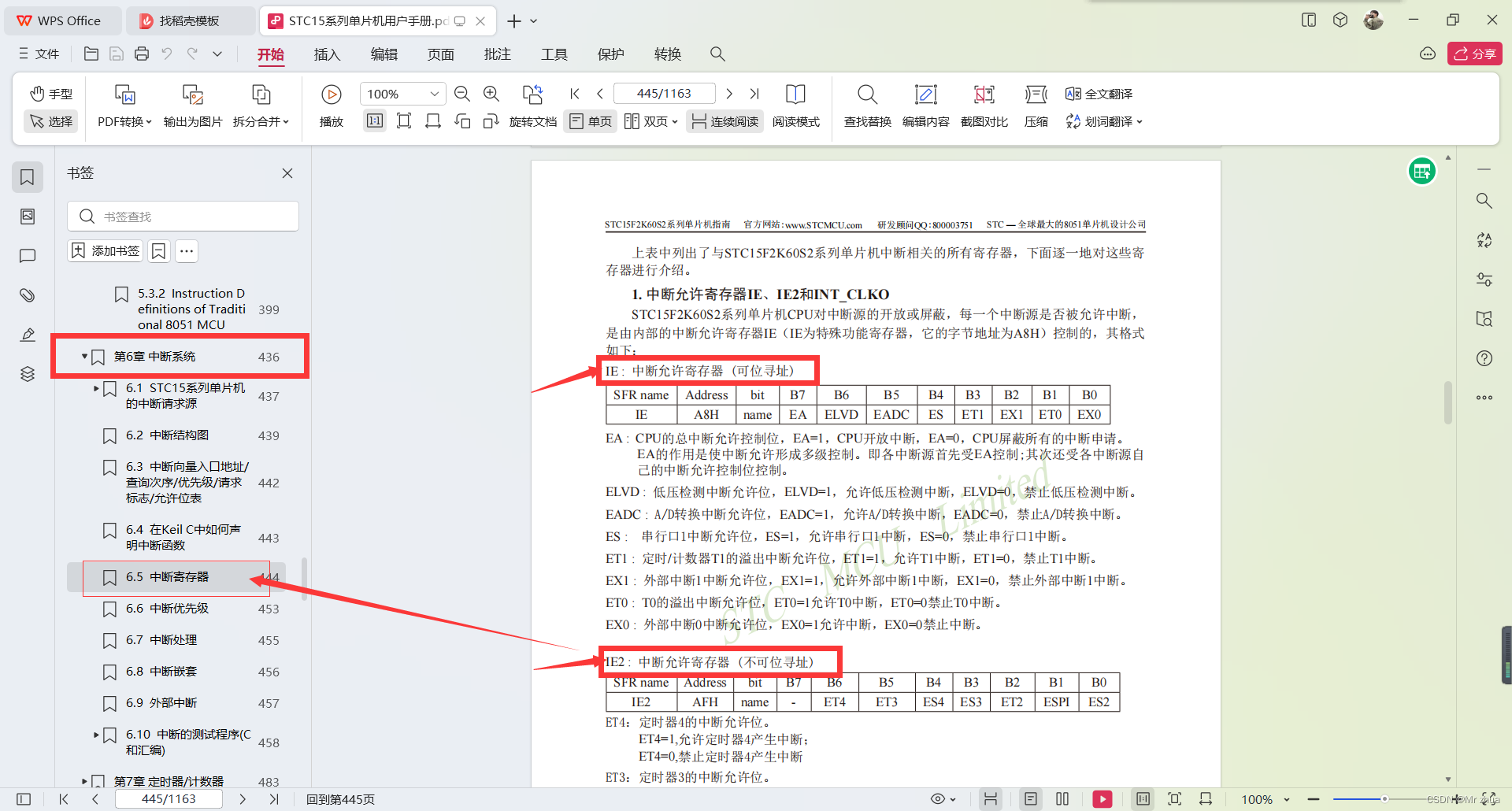
Task: Open attachments paperclip panel
Action: 28,294
